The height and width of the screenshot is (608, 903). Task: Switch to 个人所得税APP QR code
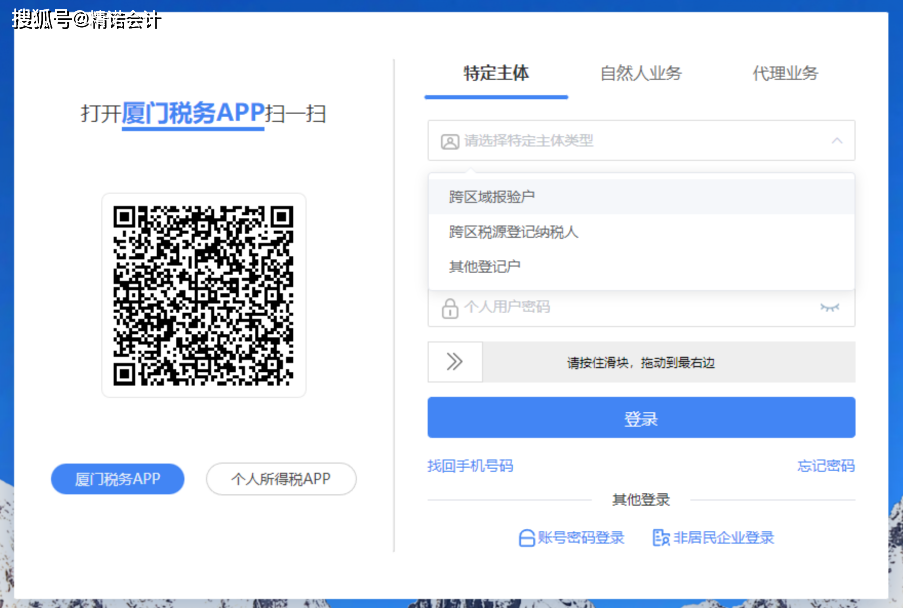[x=281, y=479]
